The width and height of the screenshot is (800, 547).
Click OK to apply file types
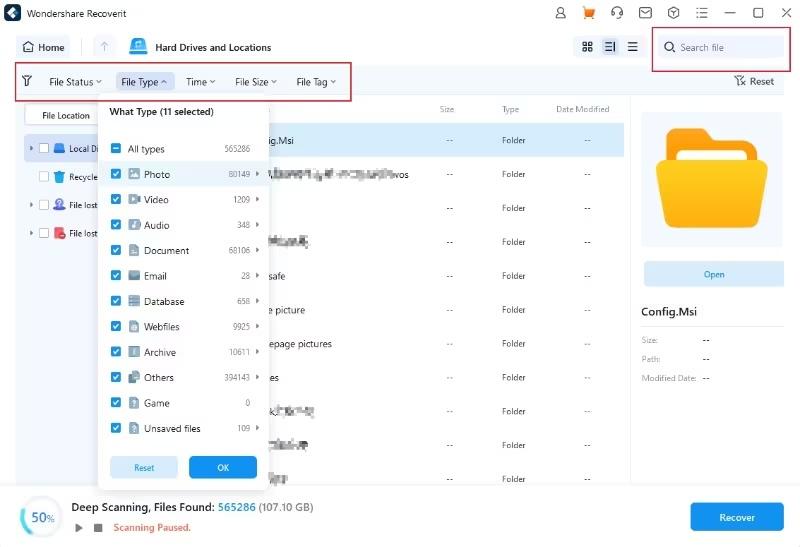[x=223, y=467]
